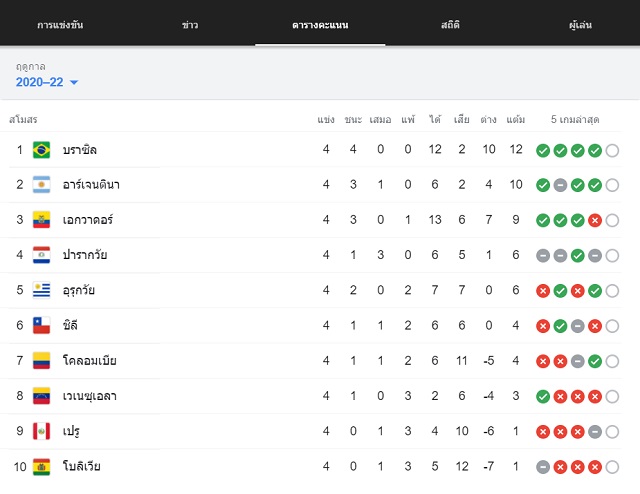The height and width of the screenshot is (494, 640).
Task: Click Argentina's gray draw result icon
Action: [560, 185]
